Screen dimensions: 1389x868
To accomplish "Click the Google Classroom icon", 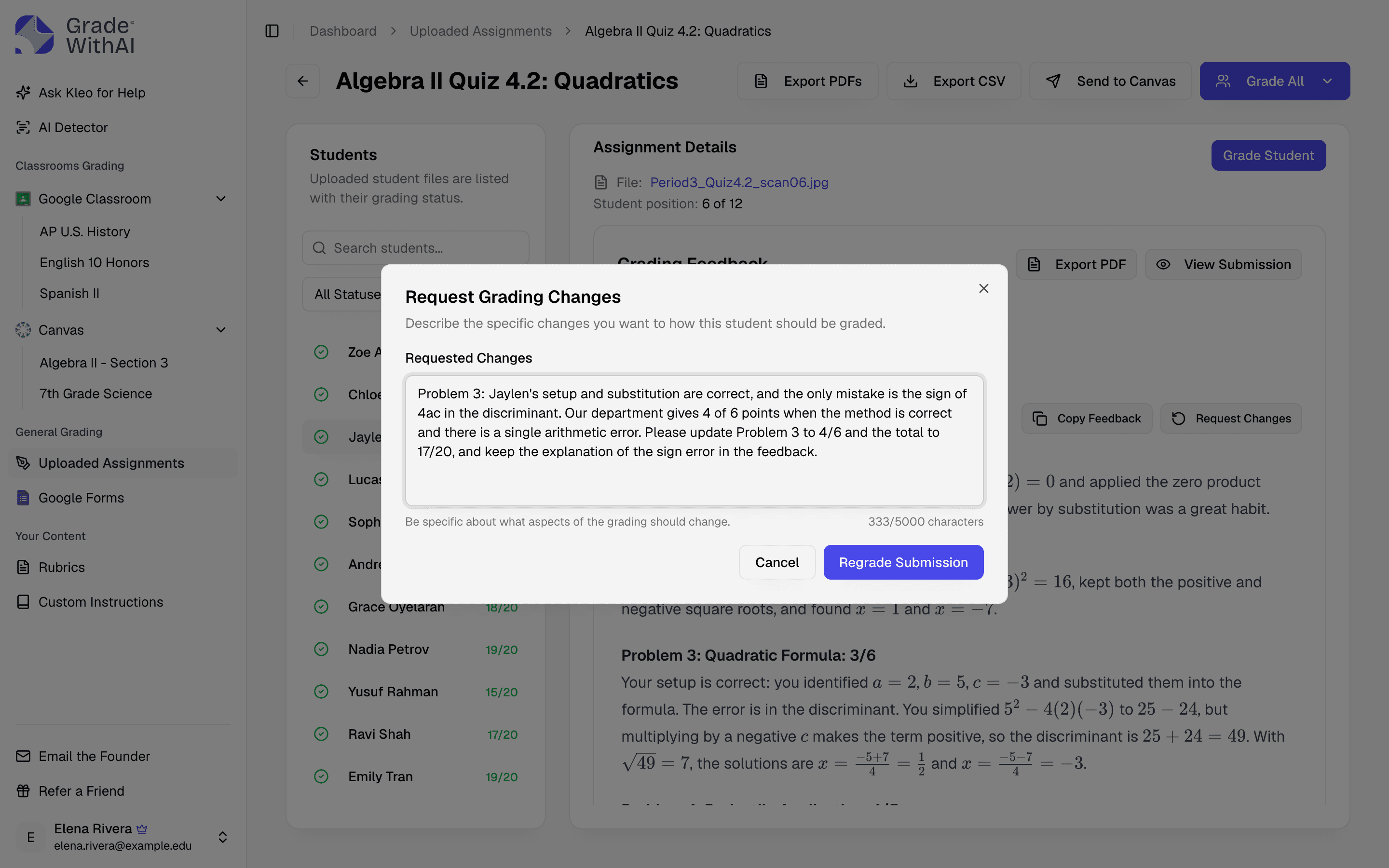I will click(x=23, y=199).
